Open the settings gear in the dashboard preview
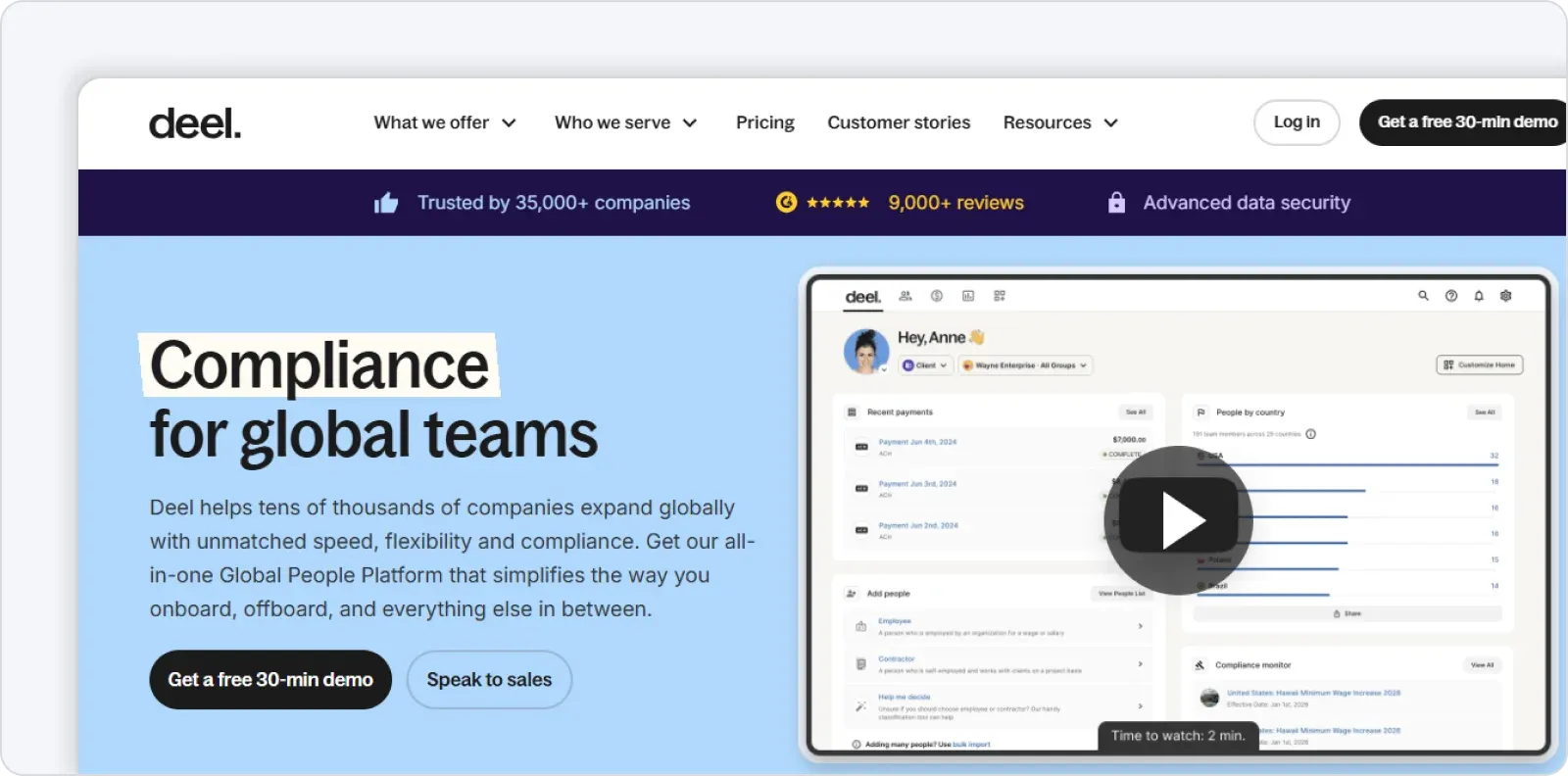The width and height of the screenshot is (1568, 776). pos(1506,296)
